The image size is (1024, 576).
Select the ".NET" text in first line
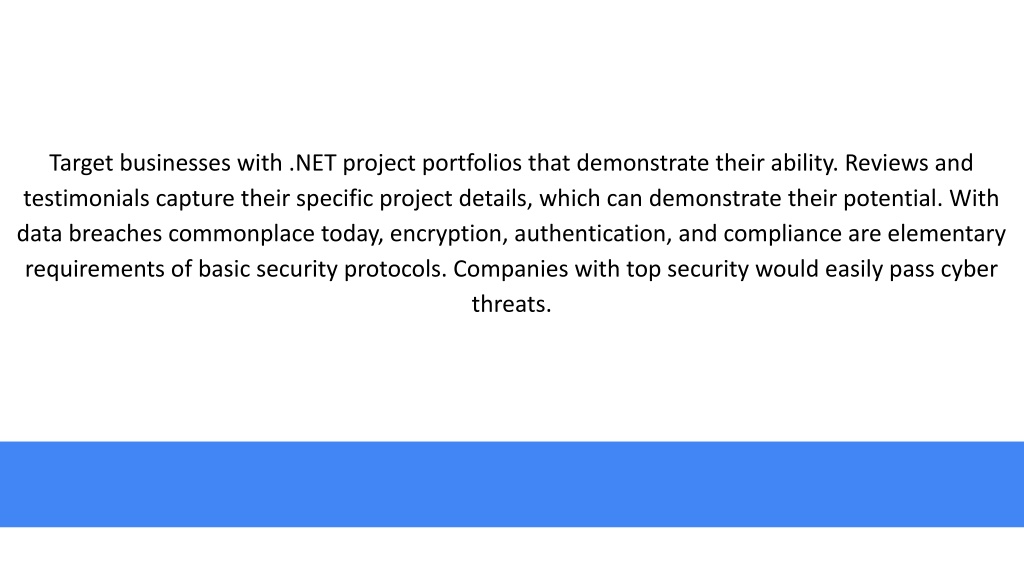(312, 163)
